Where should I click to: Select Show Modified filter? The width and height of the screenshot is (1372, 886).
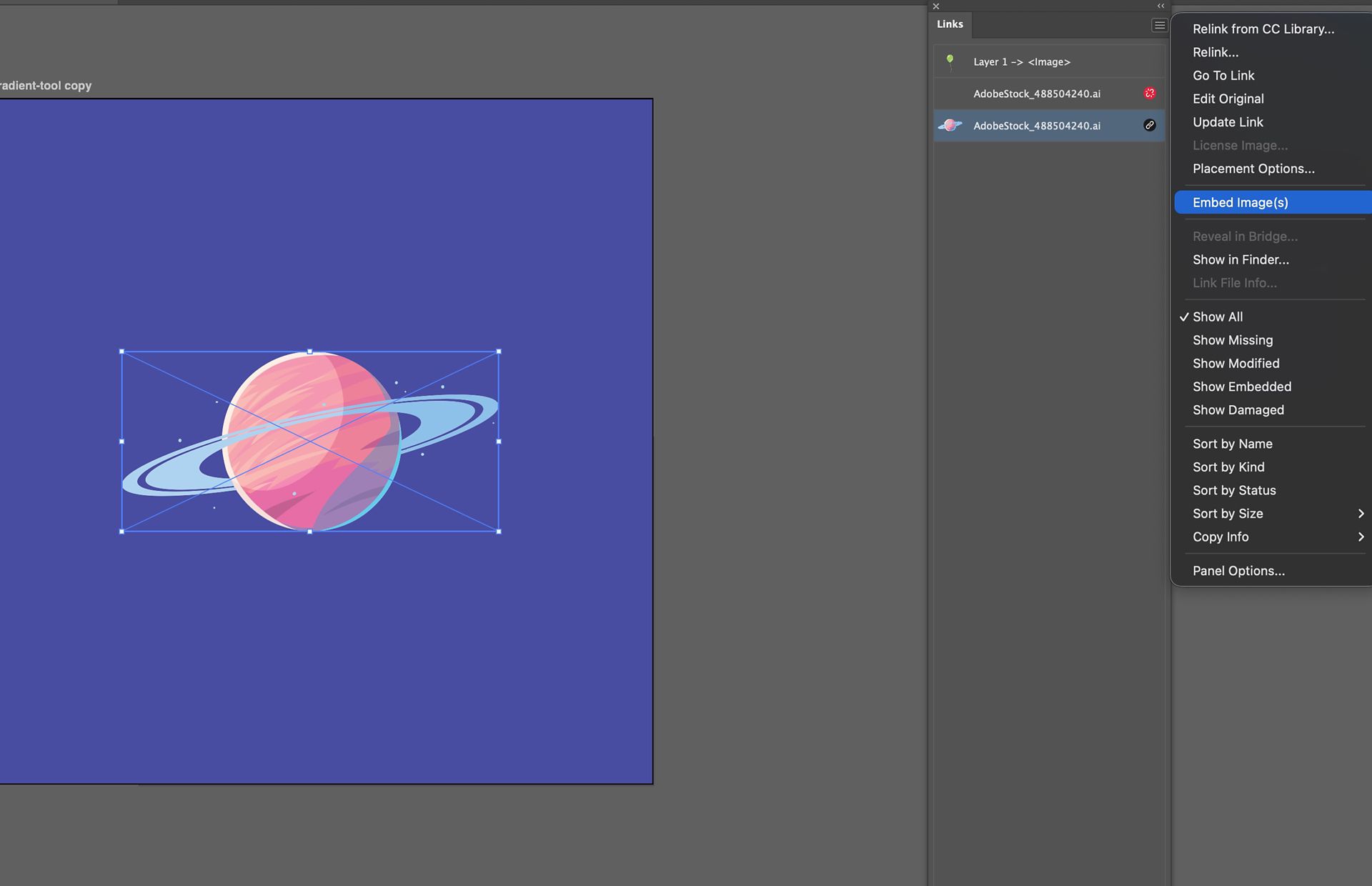(1236, 363)
